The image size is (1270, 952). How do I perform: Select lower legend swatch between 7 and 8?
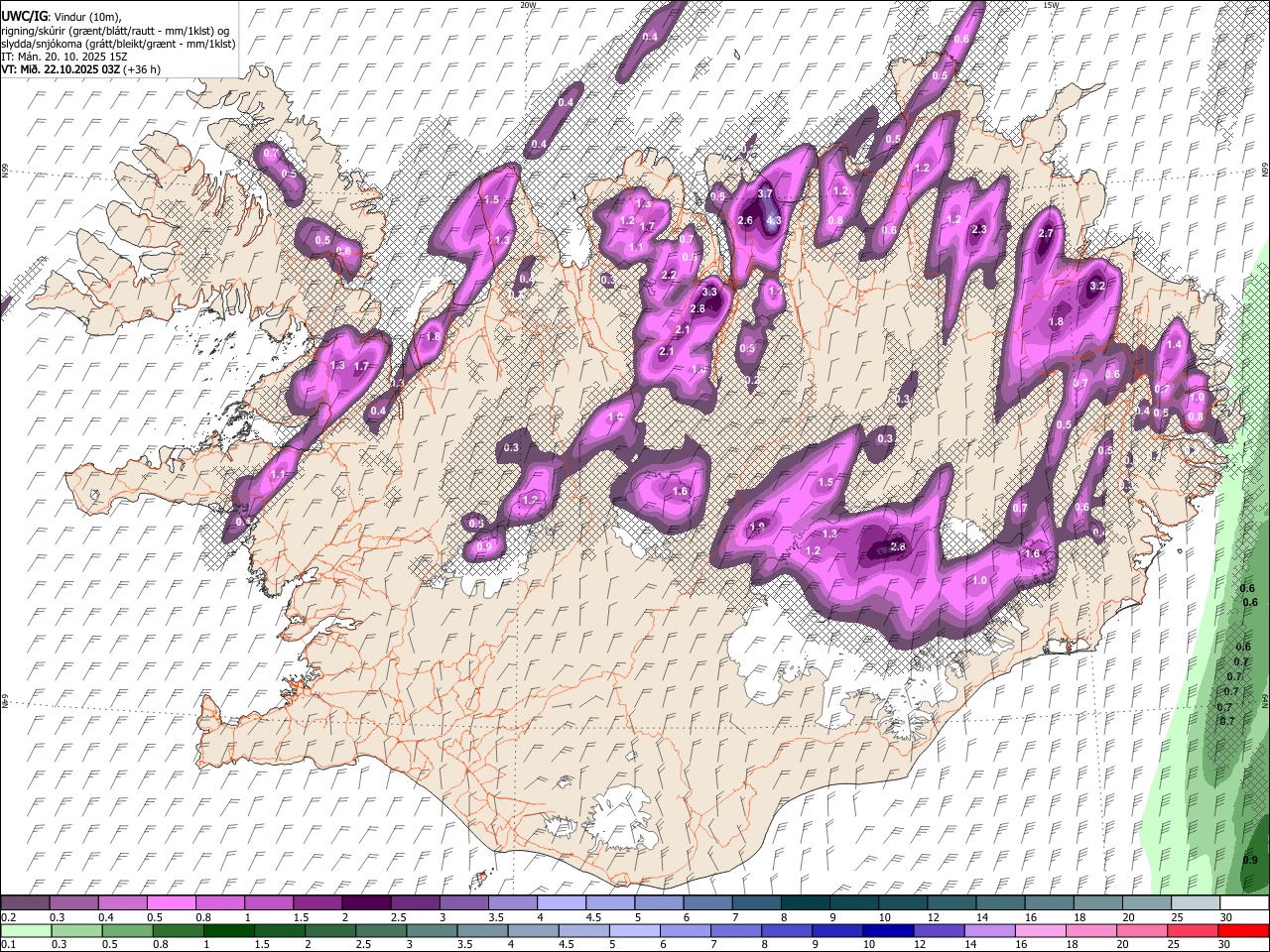735,930
